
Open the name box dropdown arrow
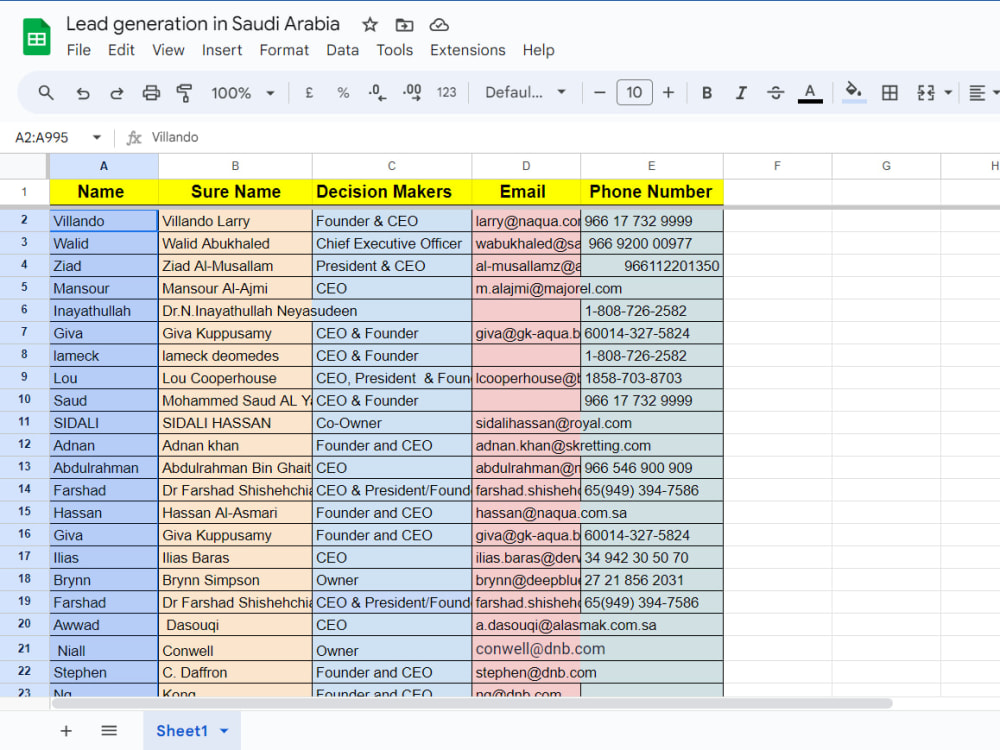[x=96, y=138]
